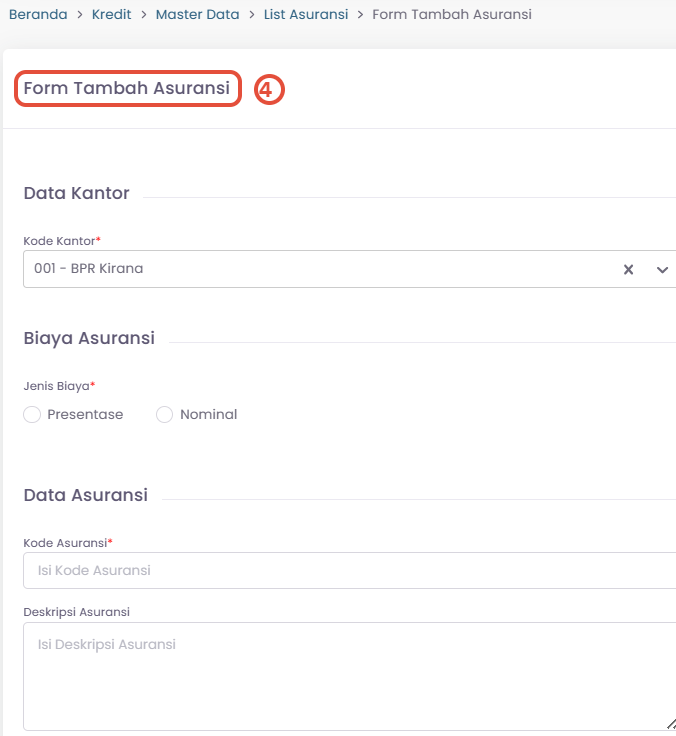Click the Data Kantor section heading
The width and height of the screenshot is (676, 736).
pyautogui.click(x=77, y=193)
